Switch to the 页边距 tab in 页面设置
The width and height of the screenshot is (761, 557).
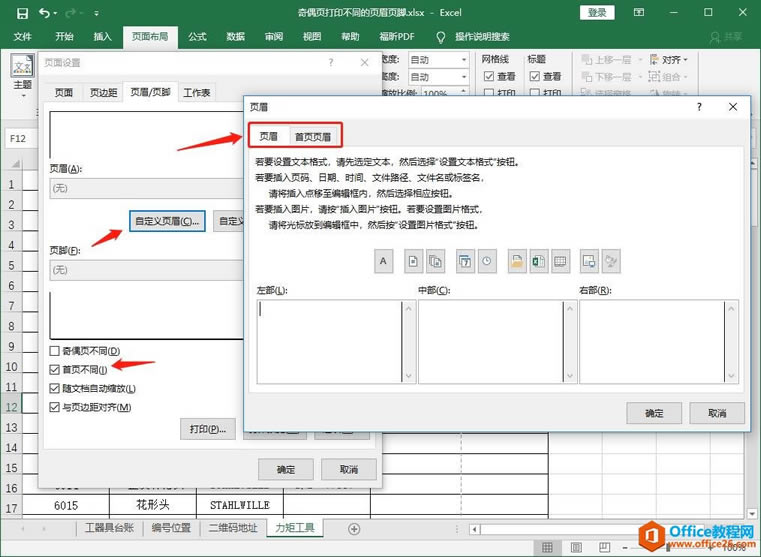[x=104, y=93]
